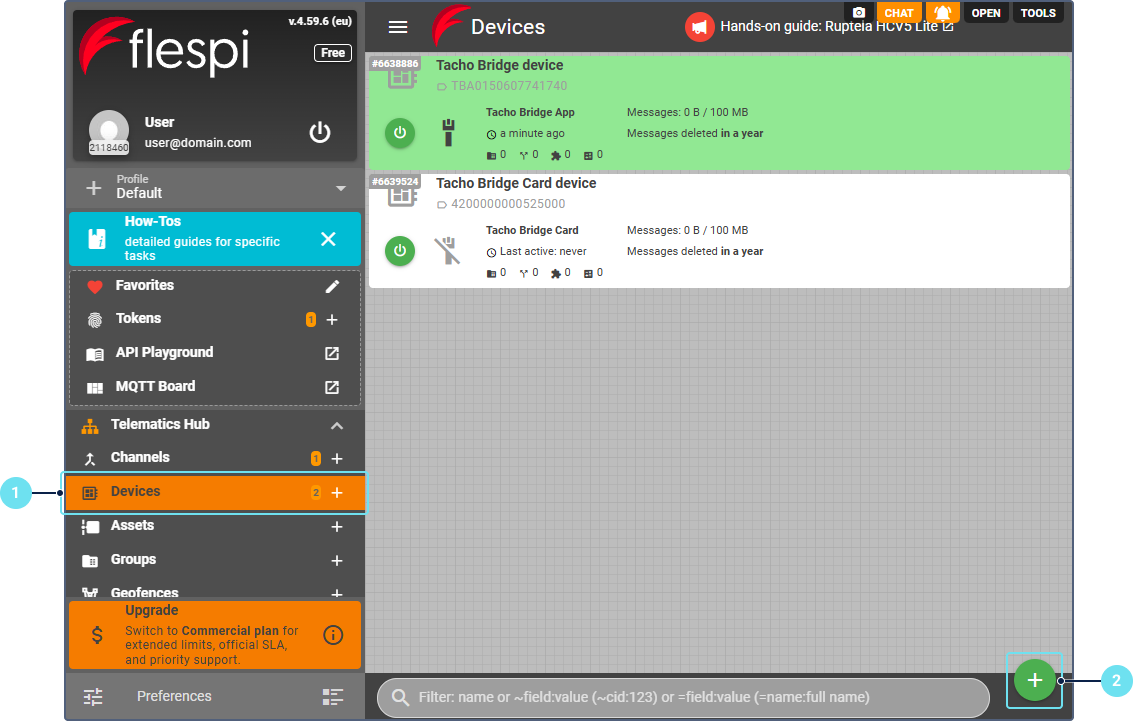Add a device via sidebar plus icon
The height and width of the screenshot is (721, 1133).
pyautogui.click(x=337, y=493)
